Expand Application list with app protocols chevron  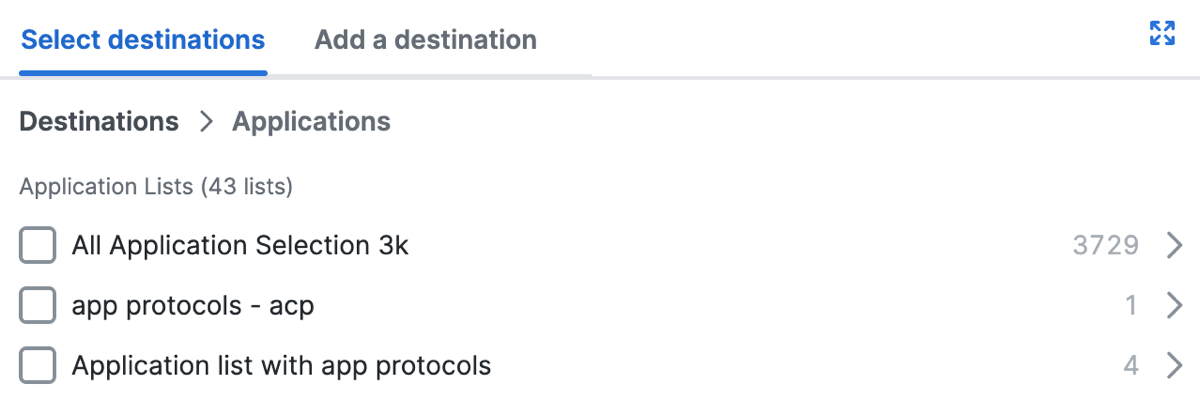[1175, 366]
